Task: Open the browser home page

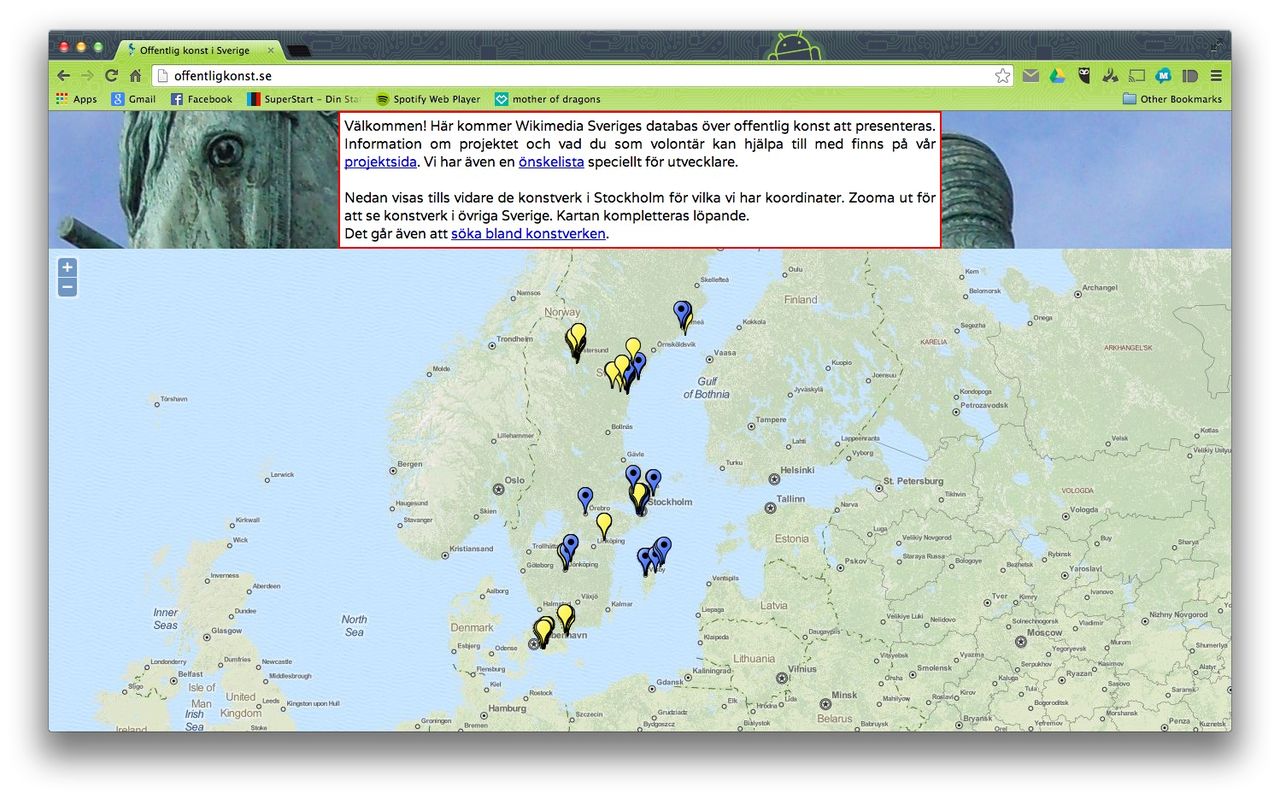Action: click(136, 75)
